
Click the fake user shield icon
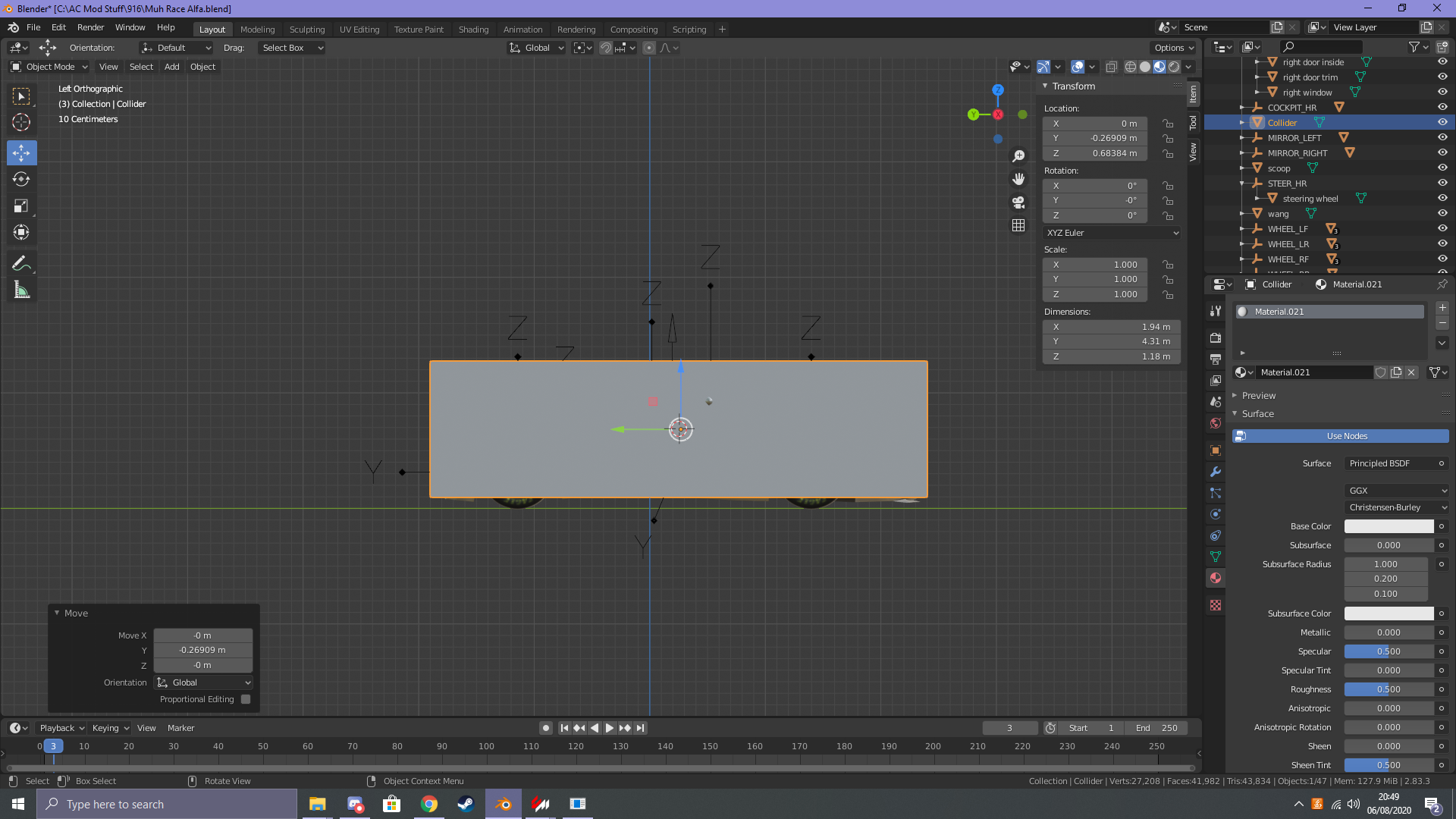[x=1381, y=372]
